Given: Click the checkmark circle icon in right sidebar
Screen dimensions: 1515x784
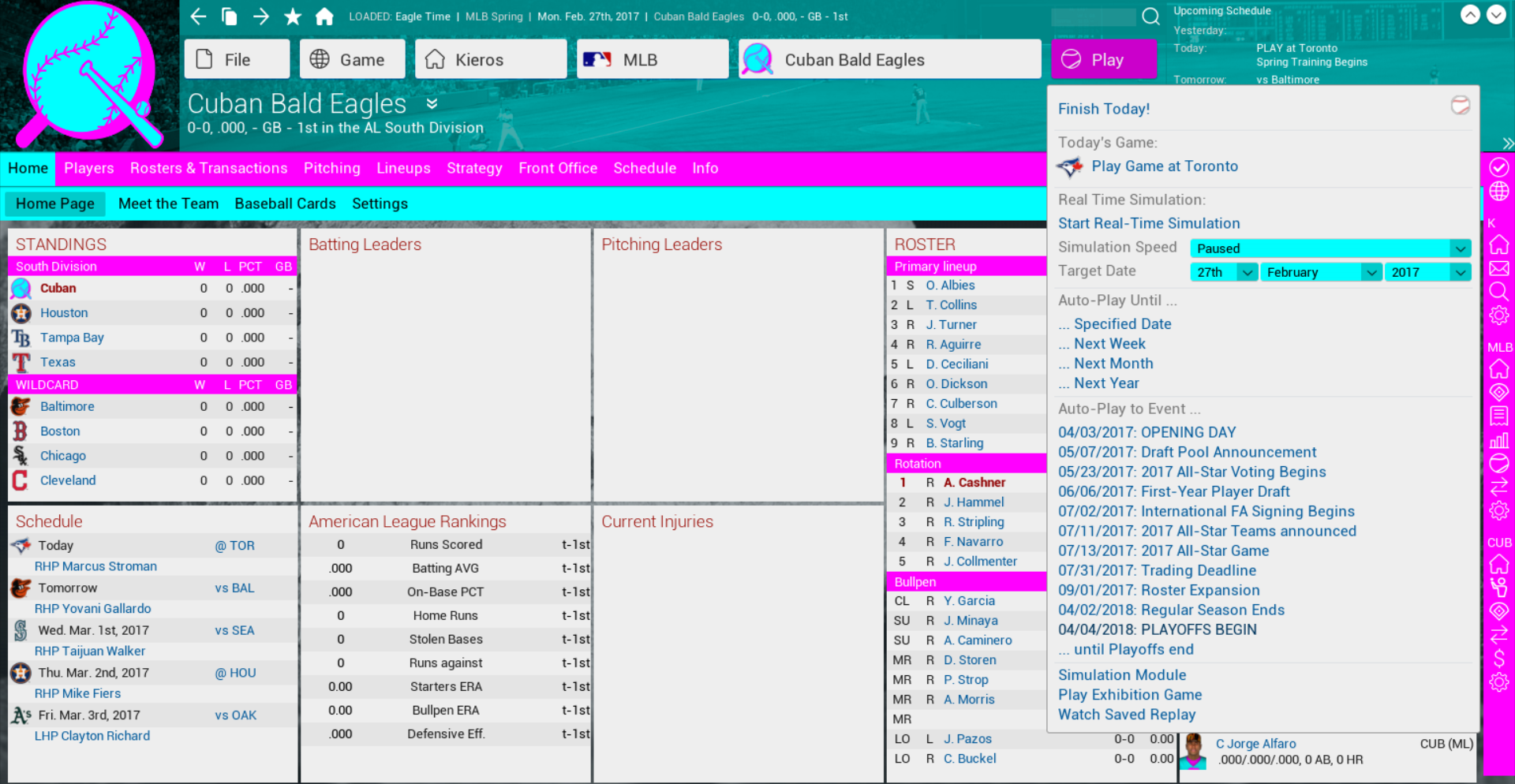Looking at the screenshot, I should [x=1498, y=167].
